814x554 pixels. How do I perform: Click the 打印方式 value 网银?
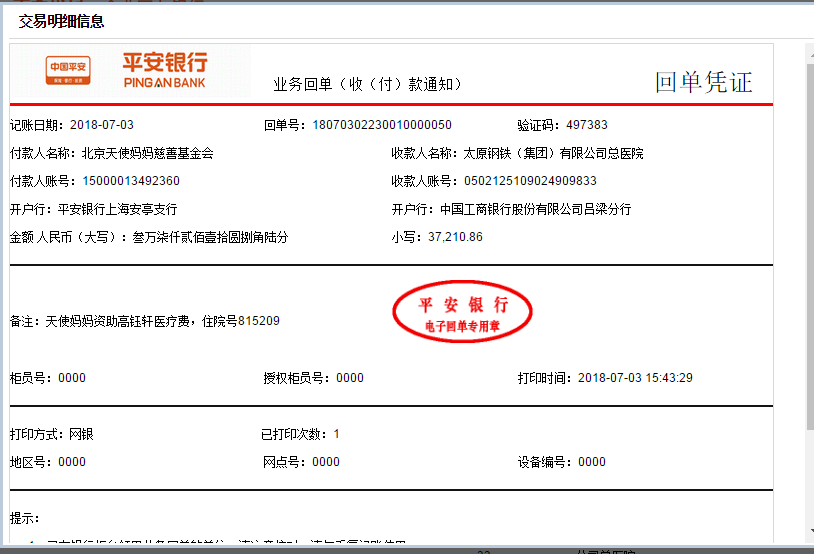coord(82,434)
